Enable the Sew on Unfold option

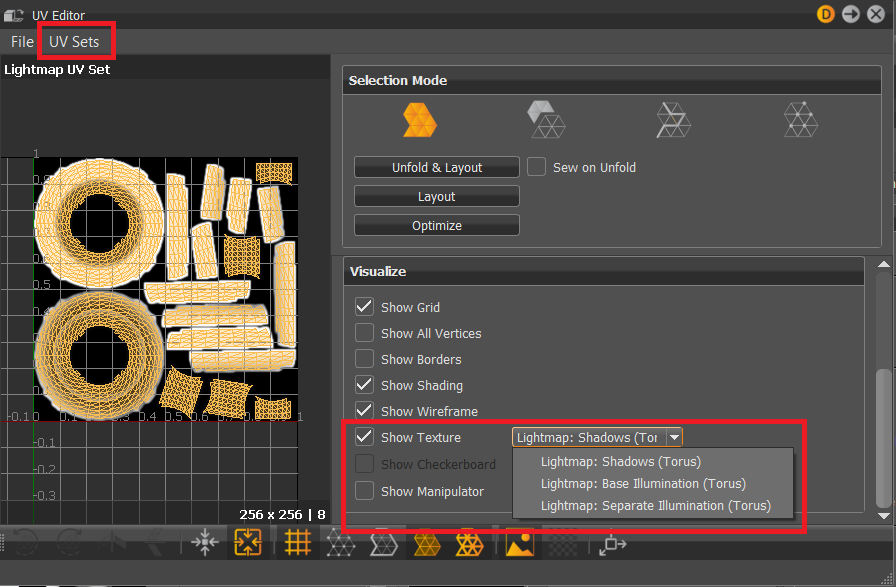535,167
